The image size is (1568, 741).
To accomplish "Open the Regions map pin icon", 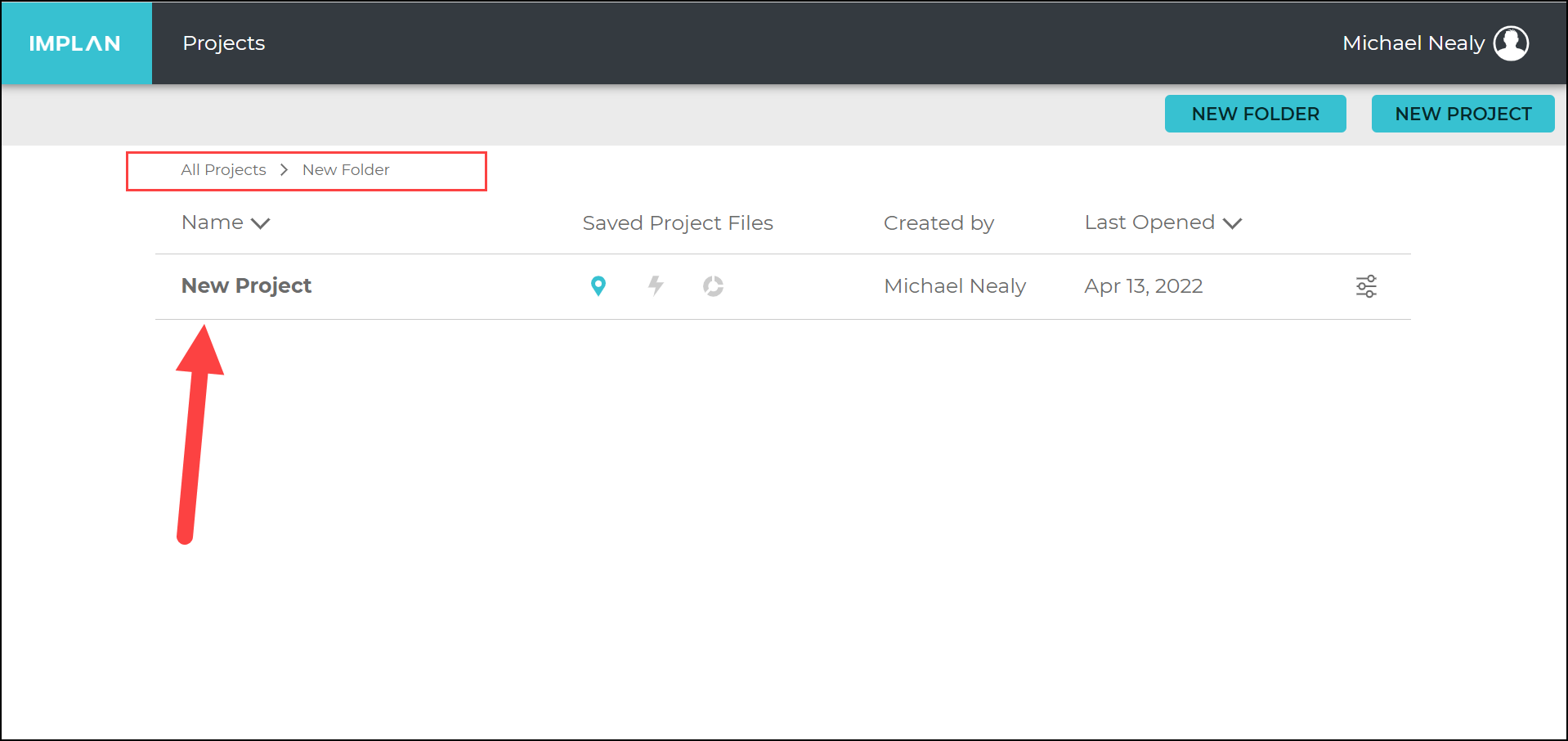I will point(598,286).
